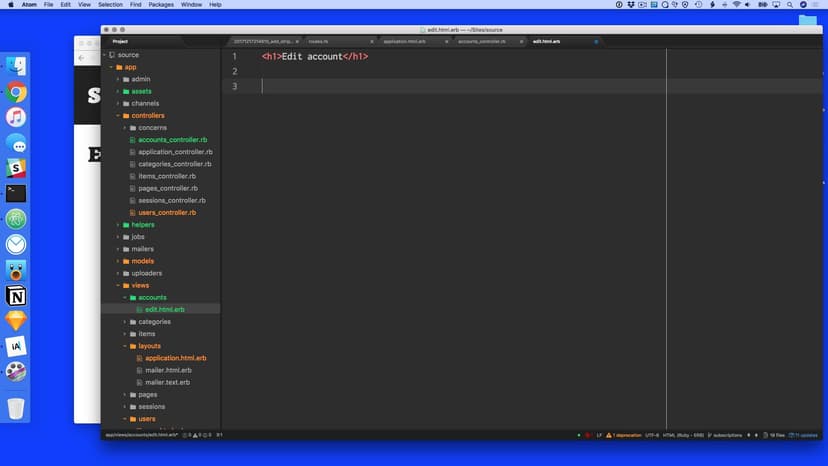Click on empty line 3 in the editor
This screenshot has width=828, height=466.
[x=450, y=87]
